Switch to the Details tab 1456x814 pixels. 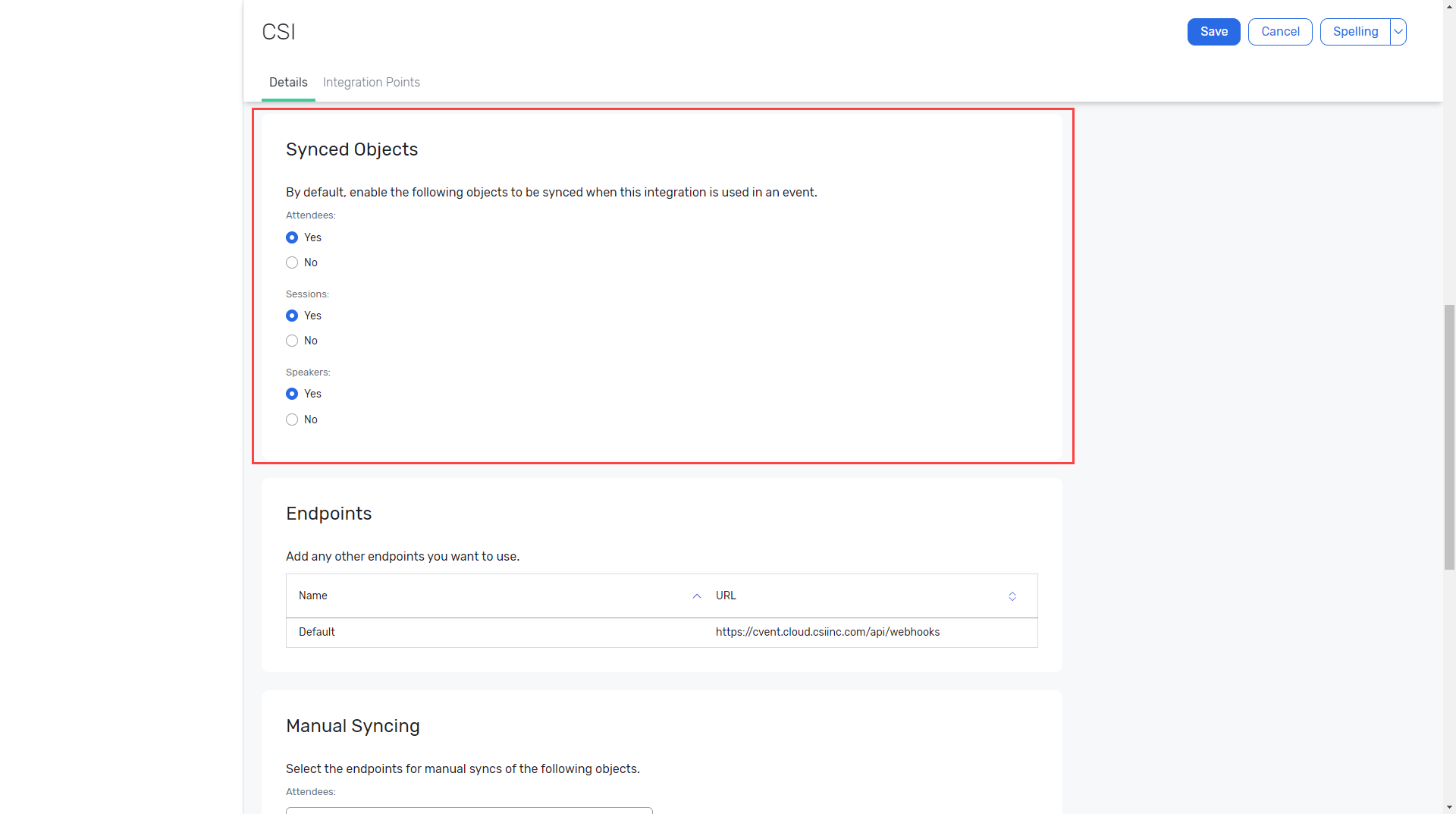(288, 82)
